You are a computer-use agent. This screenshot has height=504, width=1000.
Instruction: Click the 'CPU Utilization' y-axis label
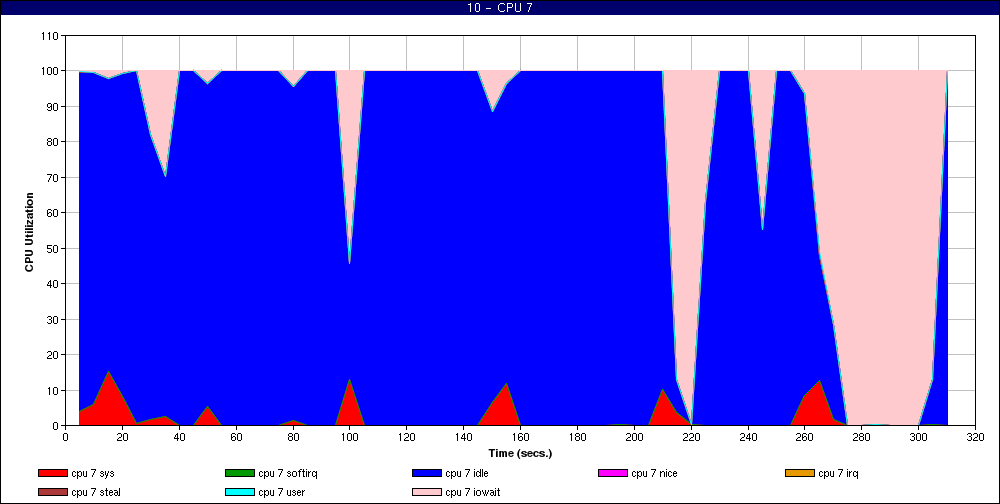29,232
